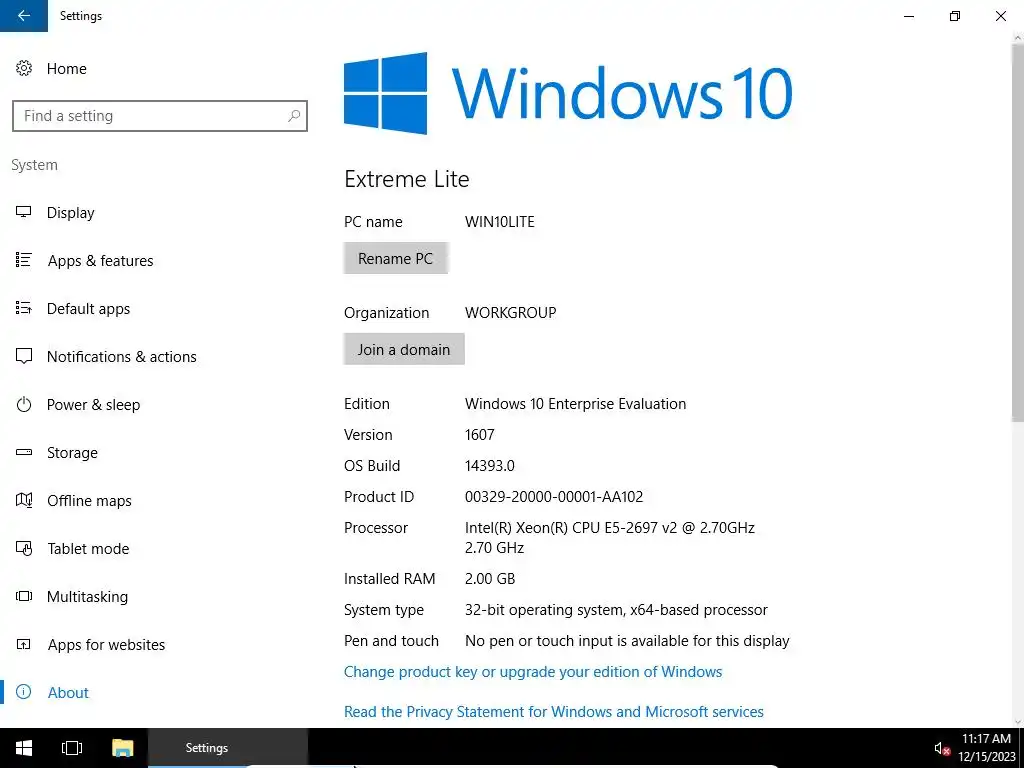Open the Privacy Statement link
This screenshot has height=768, width=1024.
(554, 711)
